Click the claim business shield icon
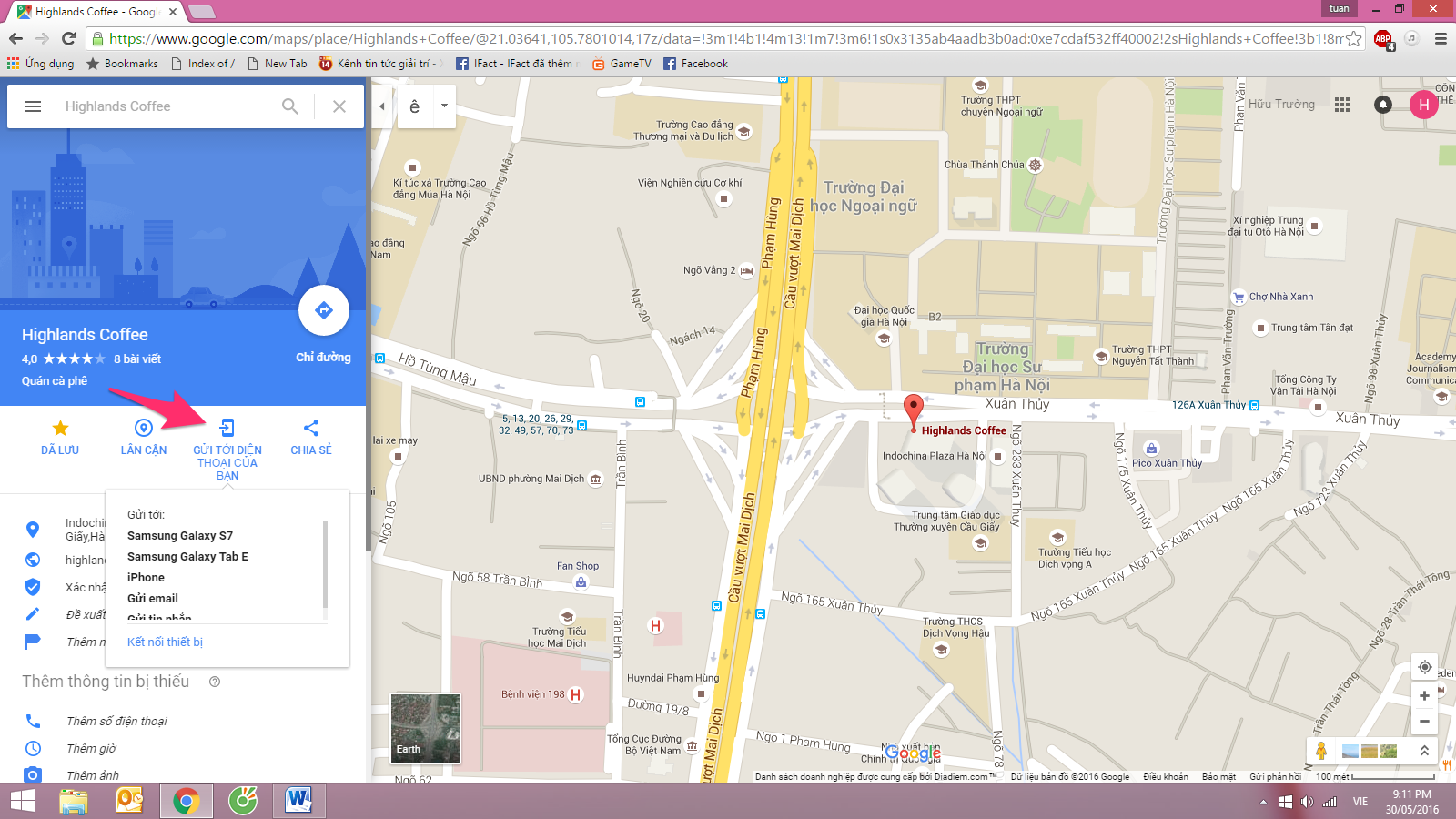The height and width of the screenshot is (819, 1456). [x=33, y=587]
